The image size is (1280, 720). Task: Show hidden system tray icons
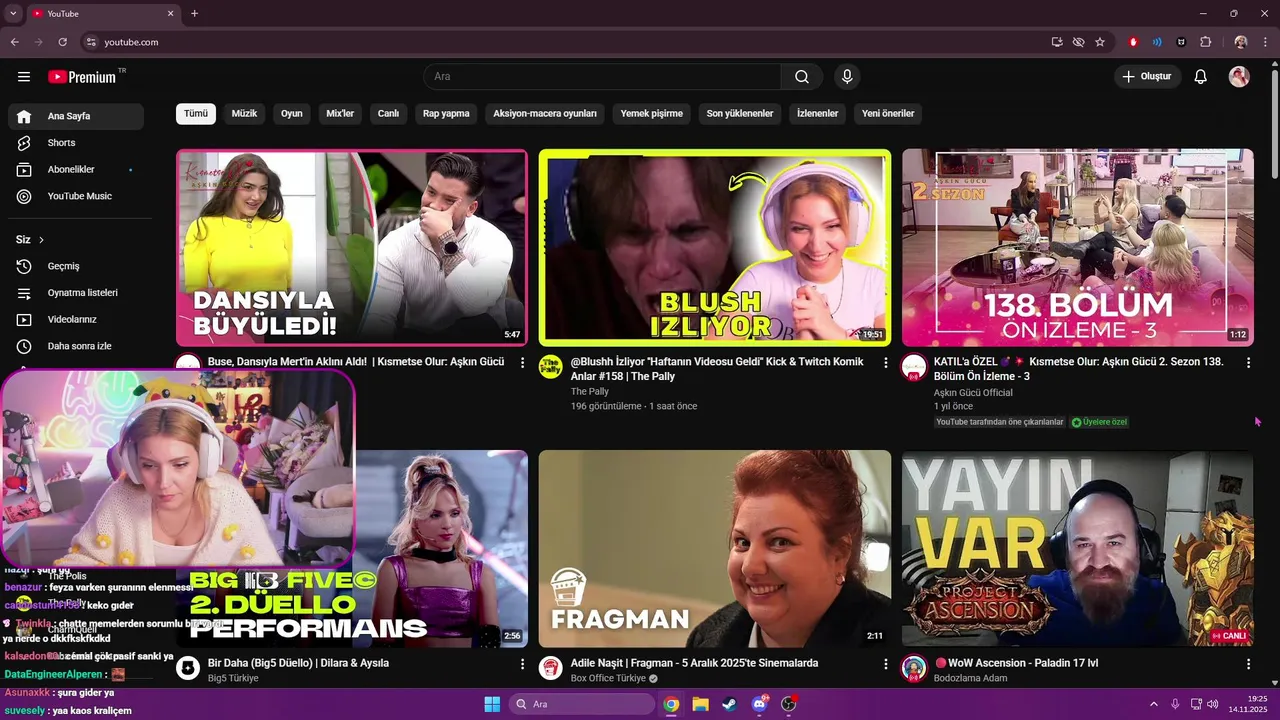coord(1154,704)
